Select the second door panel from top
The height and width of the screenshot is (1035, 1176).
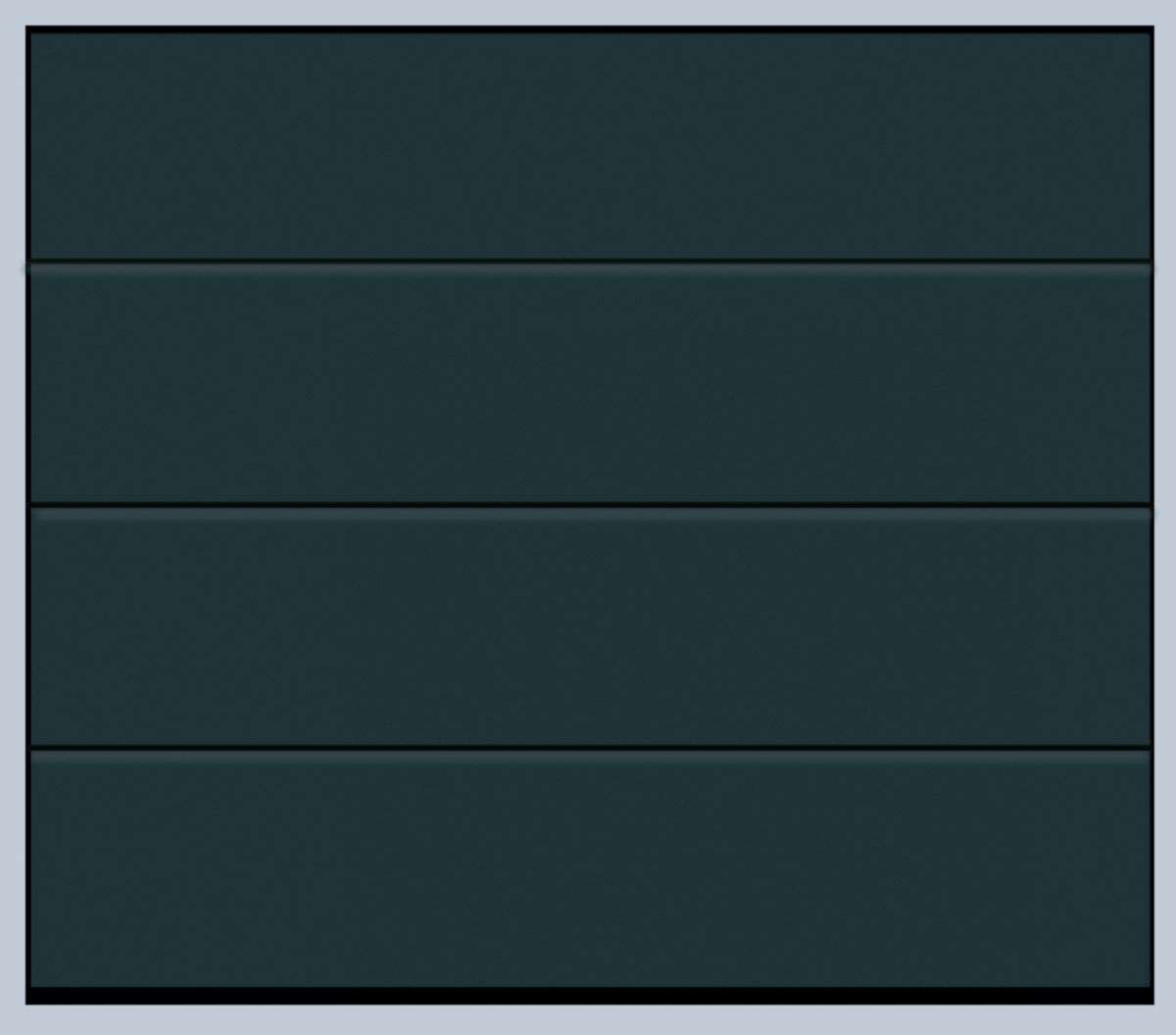(x=590, y=383)
